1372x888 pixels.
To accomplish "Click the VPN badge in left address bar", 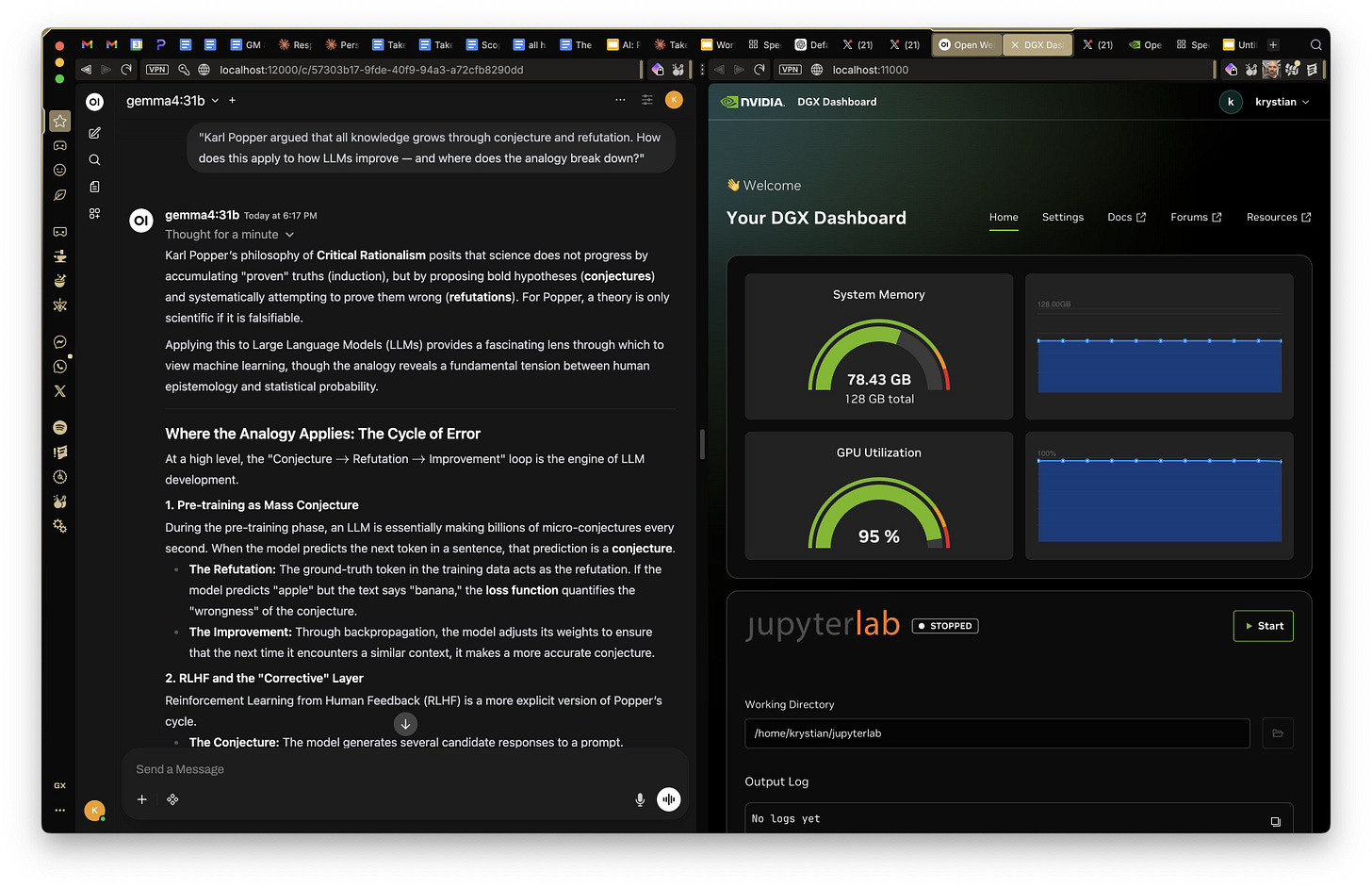I will pos(157,70).
